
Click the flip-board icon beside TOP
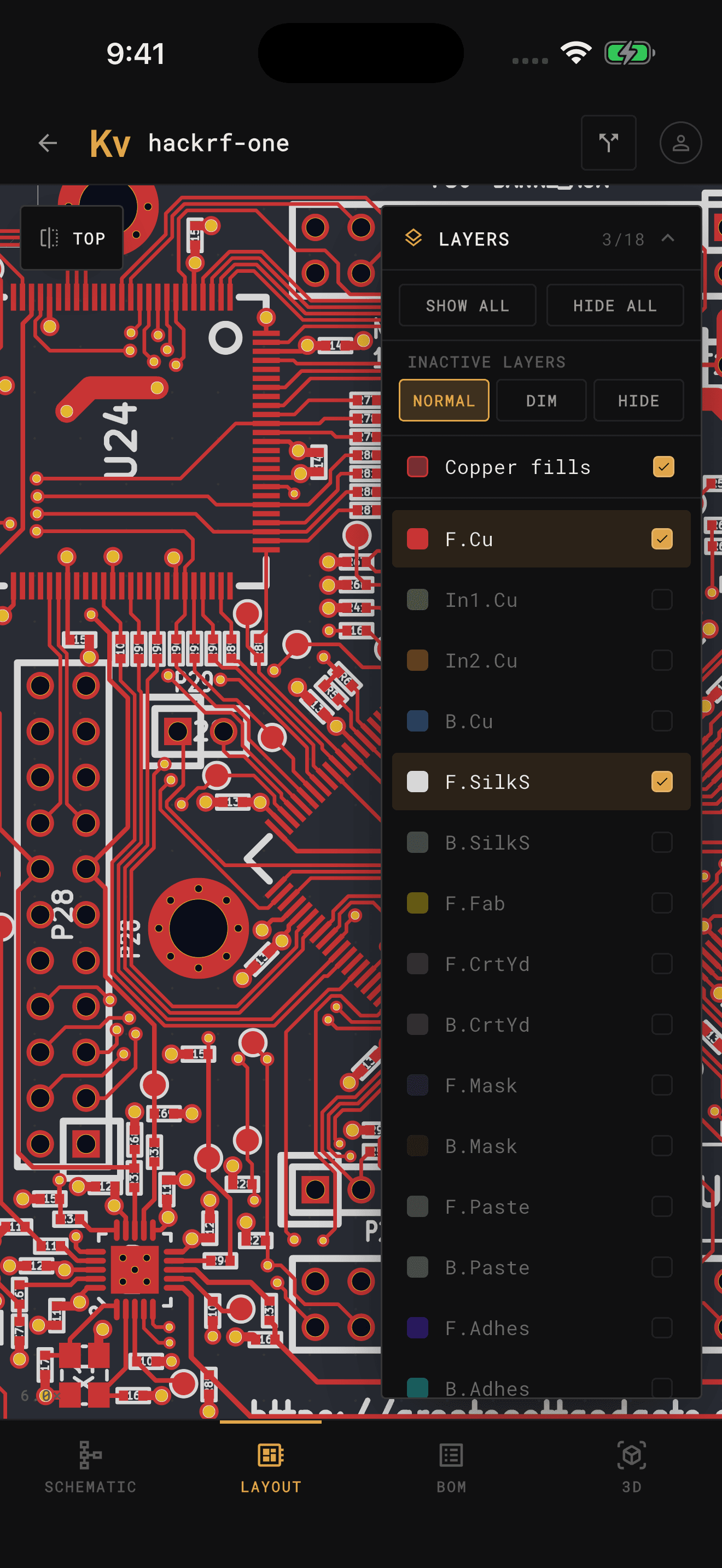pos(49,238)
